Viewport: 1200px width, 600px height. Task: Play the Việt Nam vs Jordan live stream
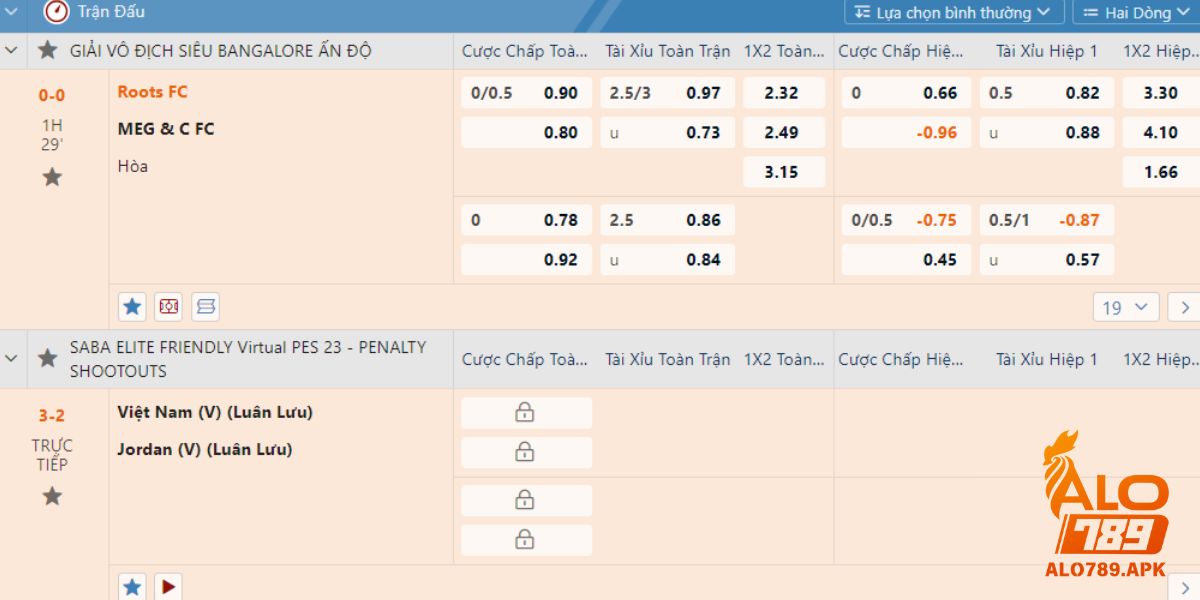(169, 587)
